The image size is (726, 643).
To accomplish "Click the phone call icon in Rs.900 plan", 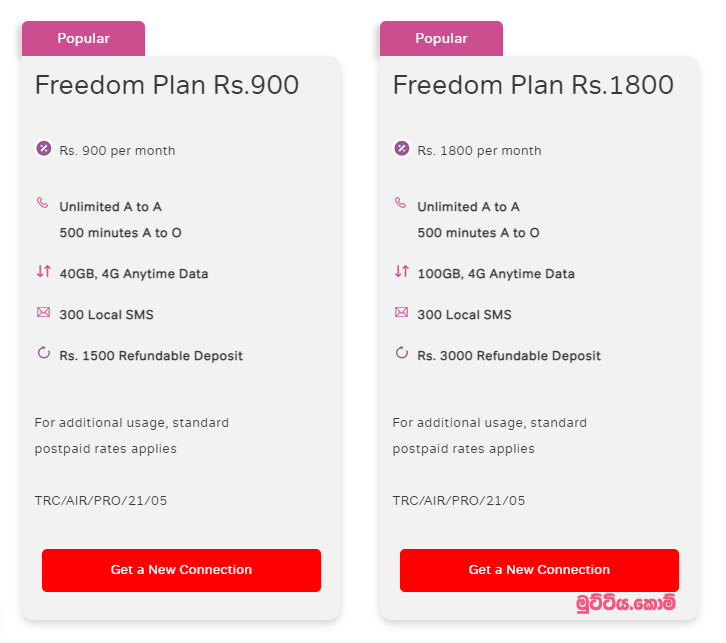I will tap(43, 203).
